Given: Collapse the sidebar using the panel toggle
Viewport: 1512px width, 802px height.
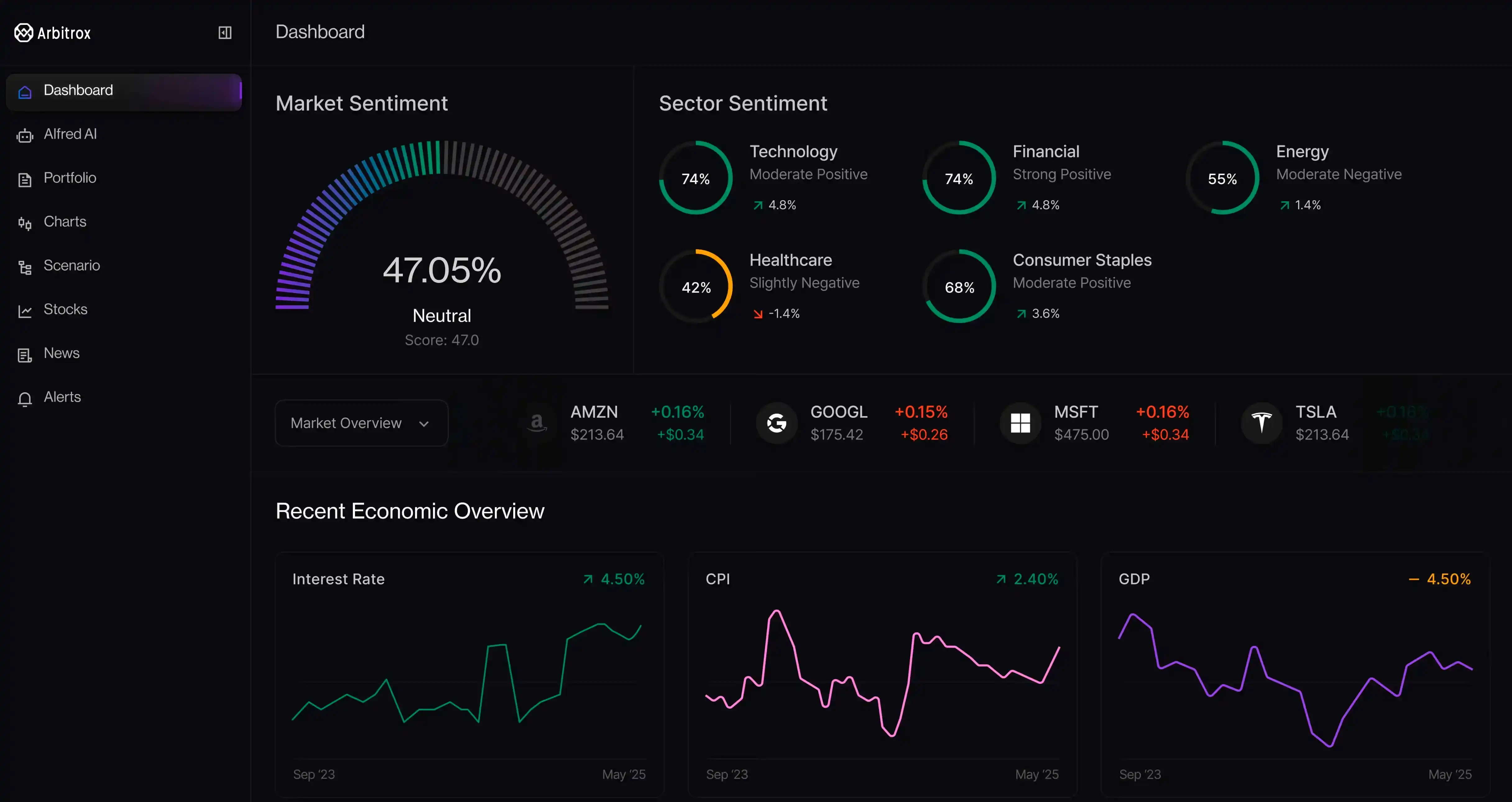Looking at the screenshot, I should click(x=225, y=32).
